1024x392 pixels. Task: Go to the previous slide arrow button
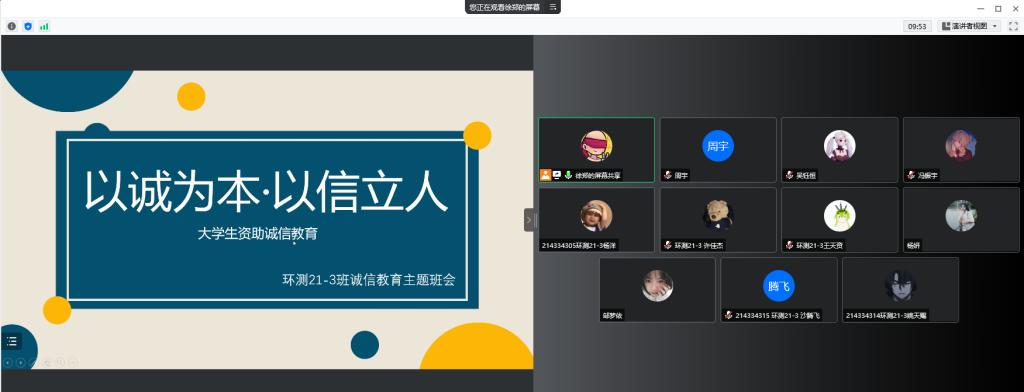point(8,362)
